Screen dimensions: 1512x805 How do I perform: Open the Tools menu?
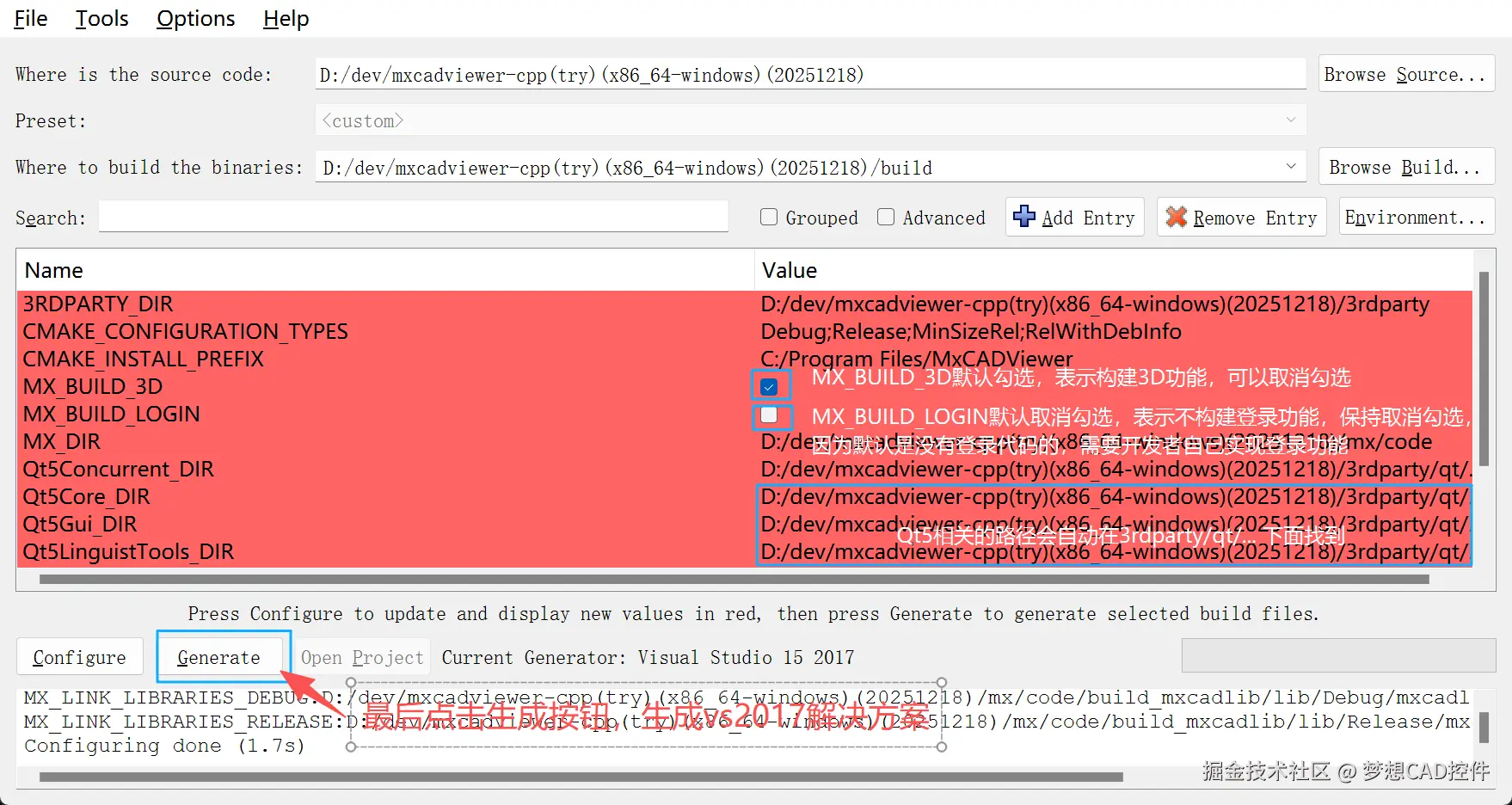pyautogui.click(x=101, y=18)
